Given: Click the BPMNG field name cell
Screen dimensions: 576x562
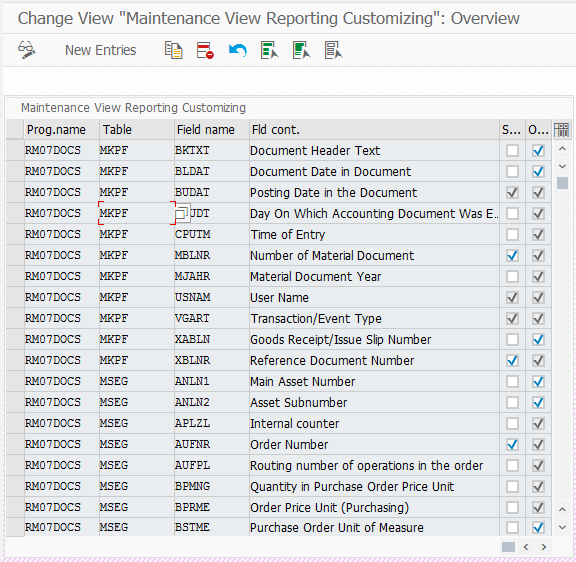Looking at the screenshot, I should tap(212, 486).
